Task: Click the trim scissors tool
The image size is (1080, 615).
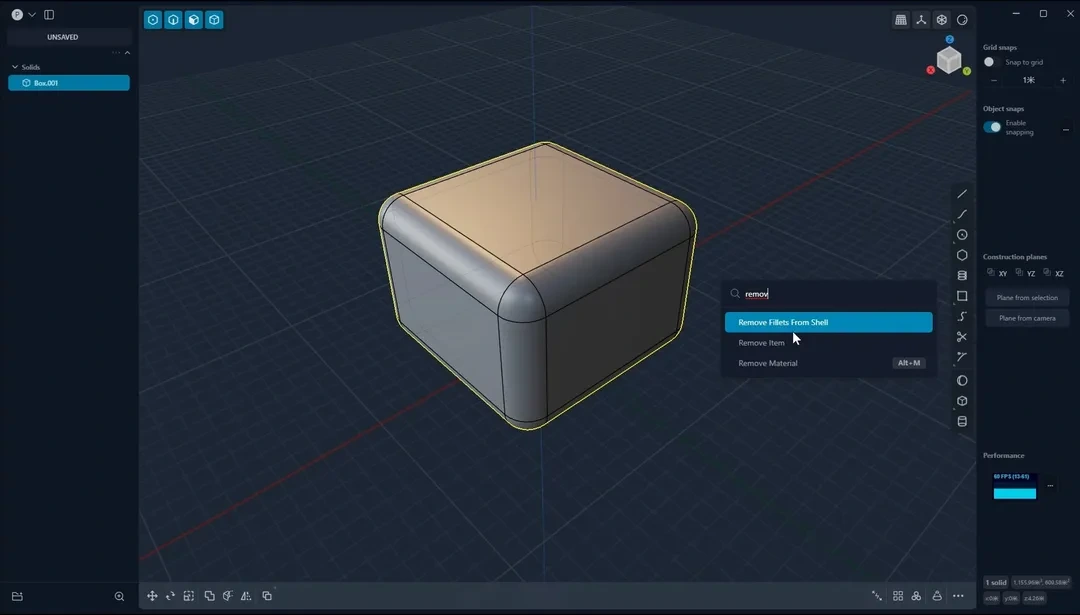Action: tap(962, 337)
